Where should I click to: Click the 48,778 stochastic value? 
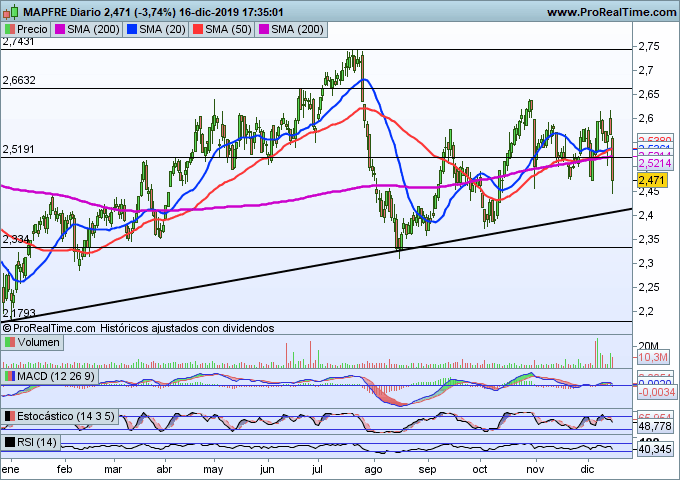pyautogui.click(x=655, y=426)
